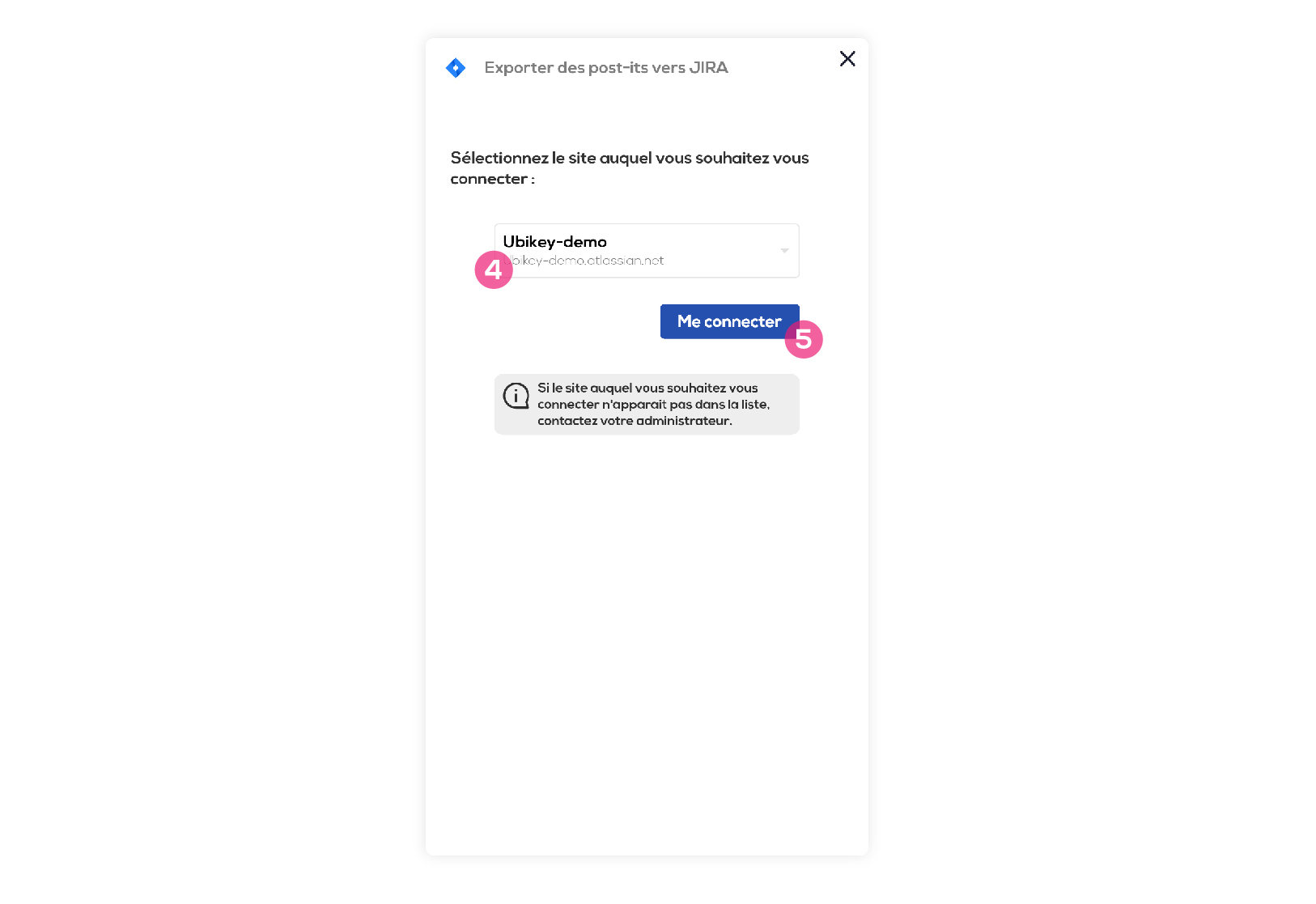
Task: Click the Ubikey-demo site name
Action: (555, 242)
